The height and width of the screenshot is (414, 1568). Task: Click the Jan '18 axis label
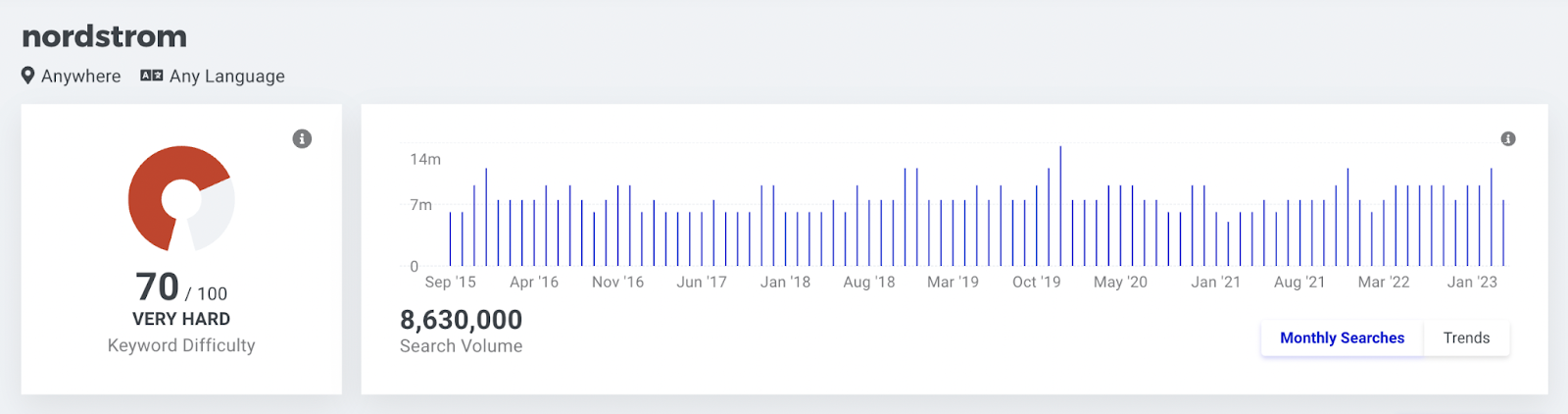click(785, 282)
